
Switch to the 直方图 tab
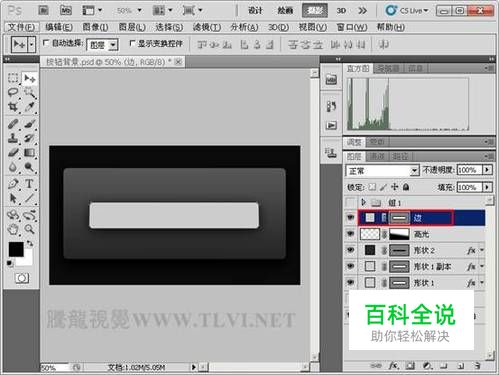click(x=358, y=68)
